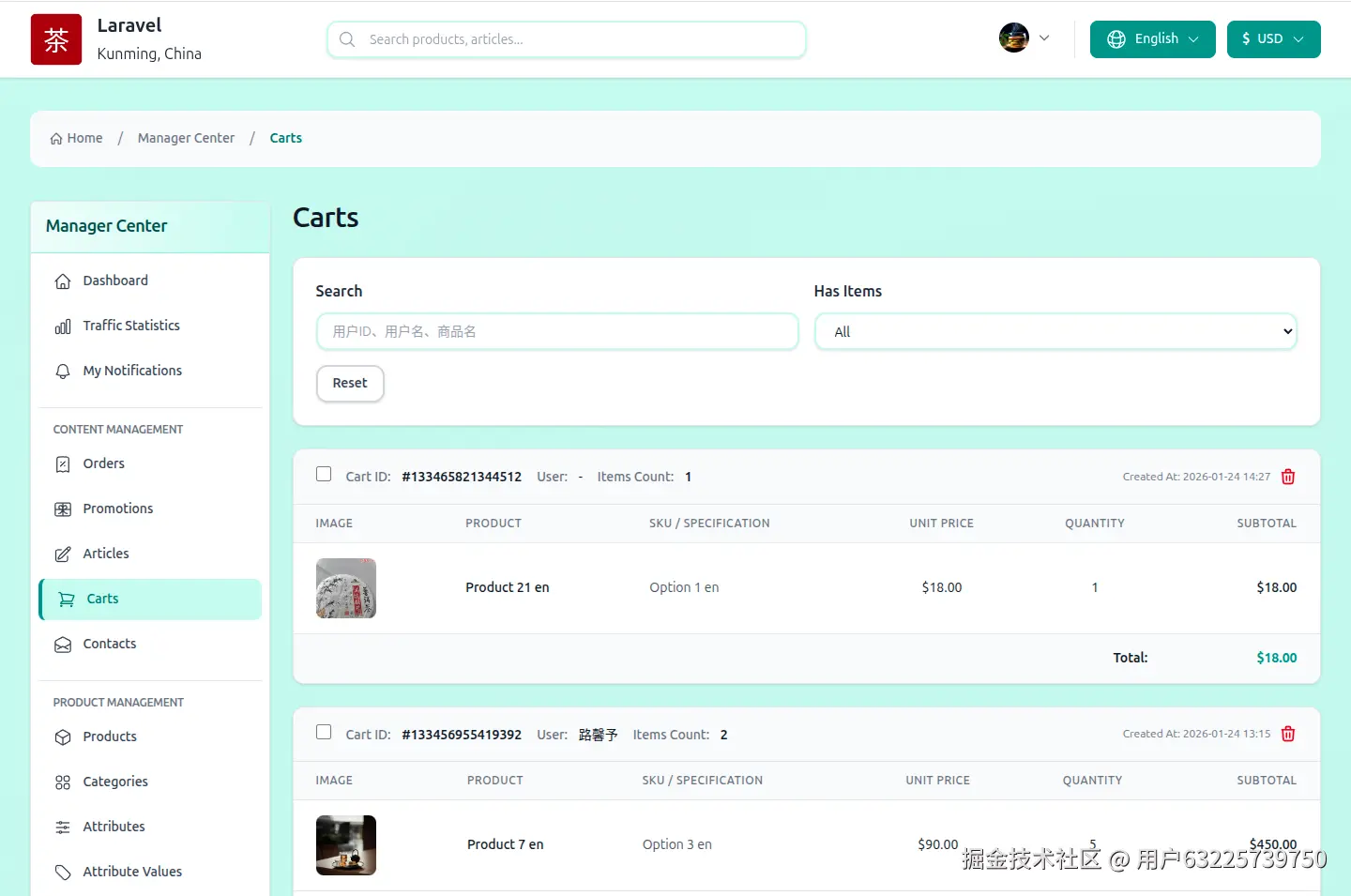This screenshot has width=1351, height=896.
Task: Click the Product 7 en name
Action: (x=506, y=844)
